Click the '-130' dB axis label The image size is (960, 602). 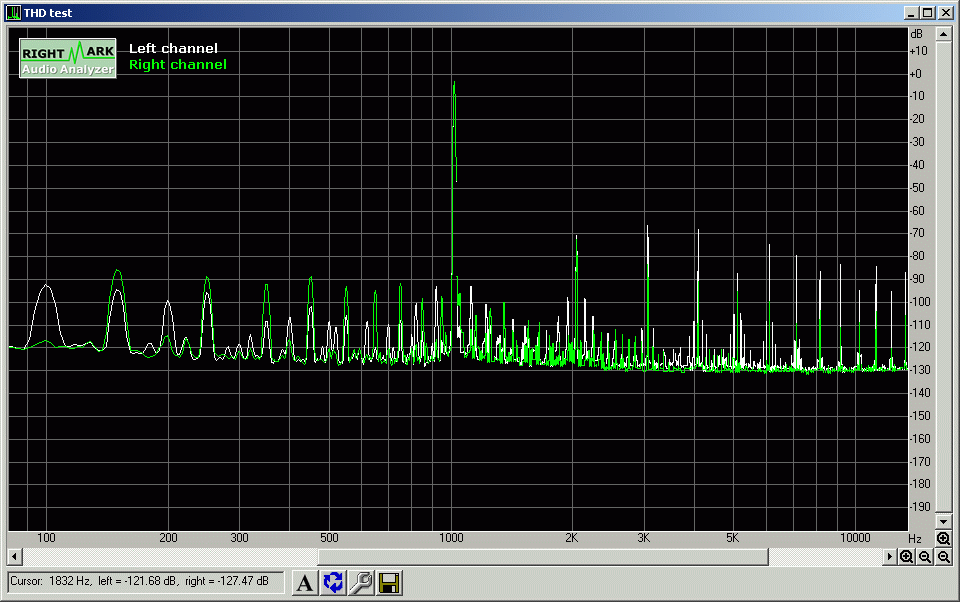tap(920, 370)
